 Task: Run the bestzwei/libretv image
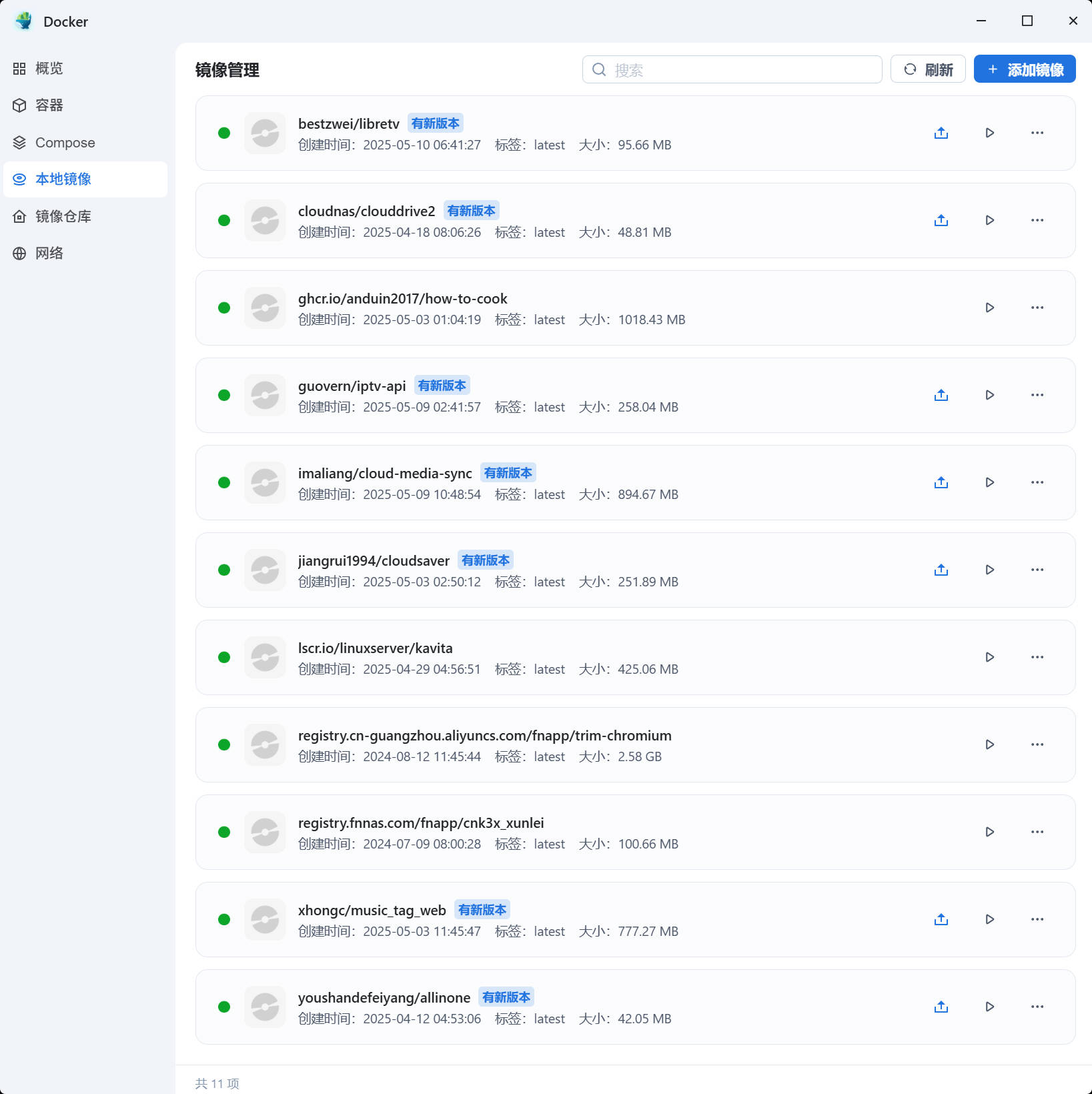pyautogui.click(x=990, y=133)
